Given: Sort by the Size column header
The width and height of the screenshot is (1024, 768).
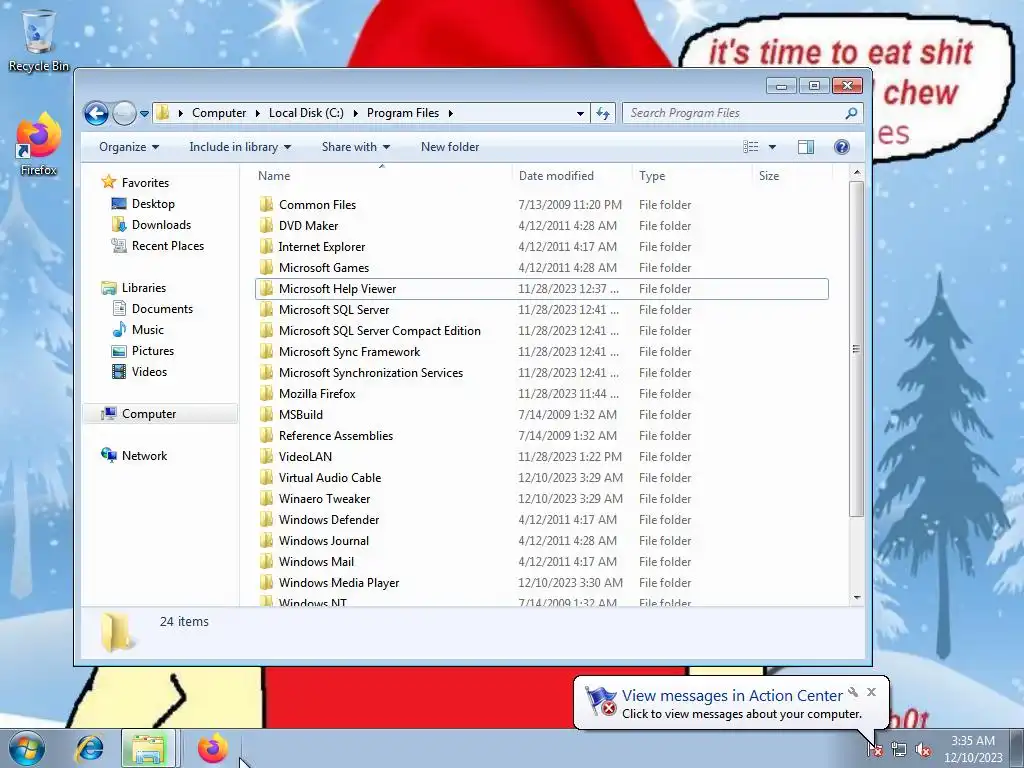Looking at the screenshot, I should click(x=792, y=176).
